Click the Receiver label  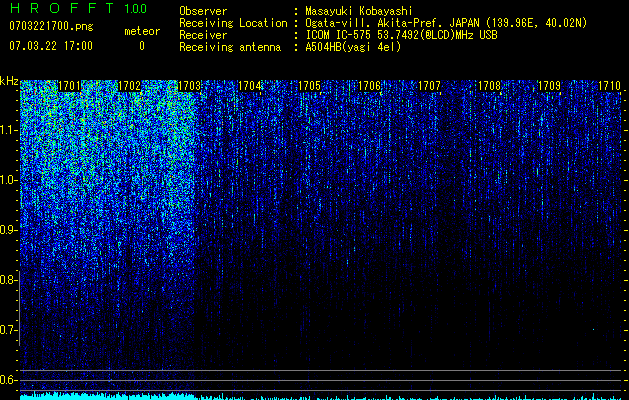pos(203,35)
